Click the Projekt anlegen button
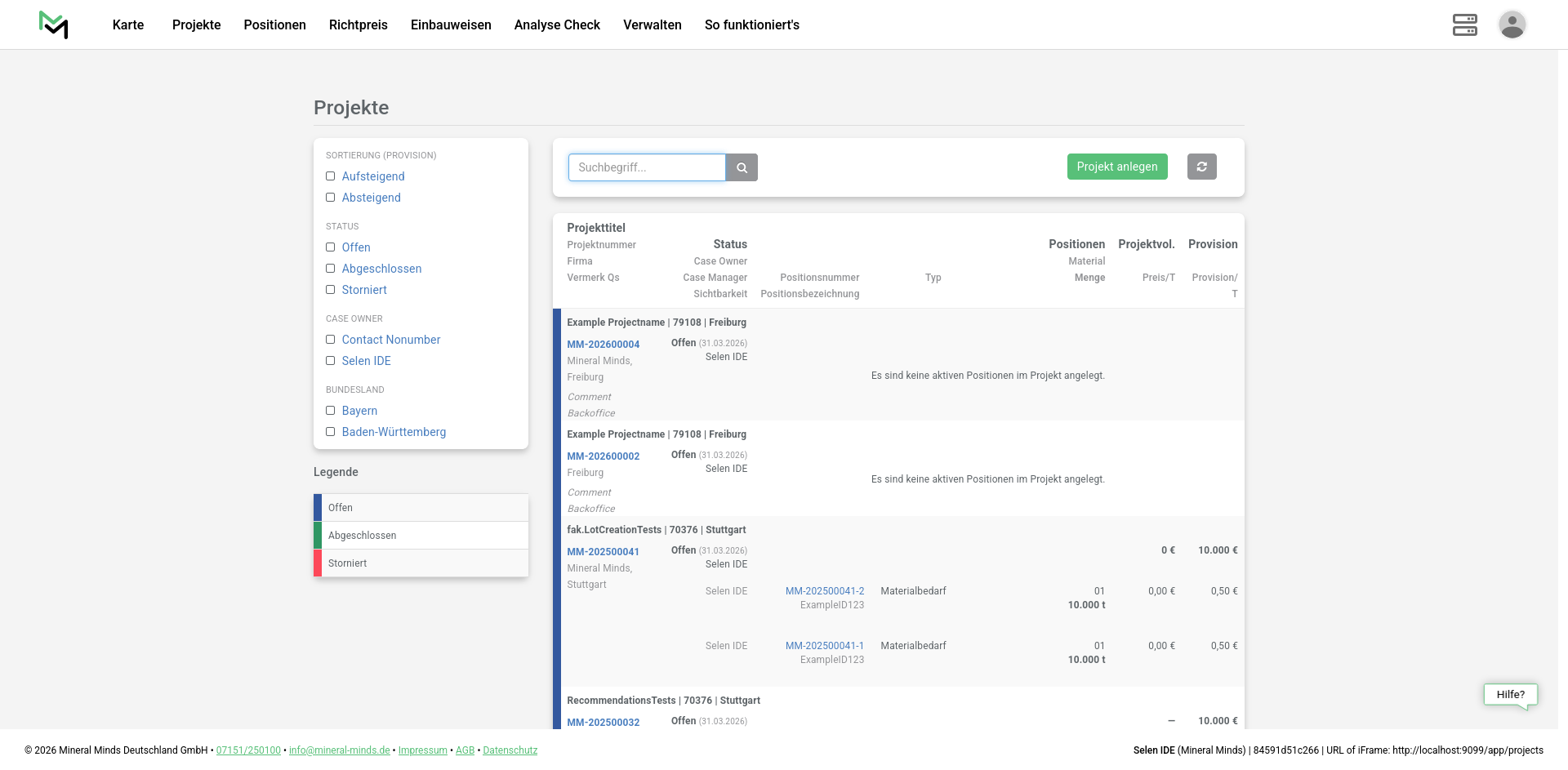Image resolution: width=1568 pixels, height=770 pixels. point(1116,167)
